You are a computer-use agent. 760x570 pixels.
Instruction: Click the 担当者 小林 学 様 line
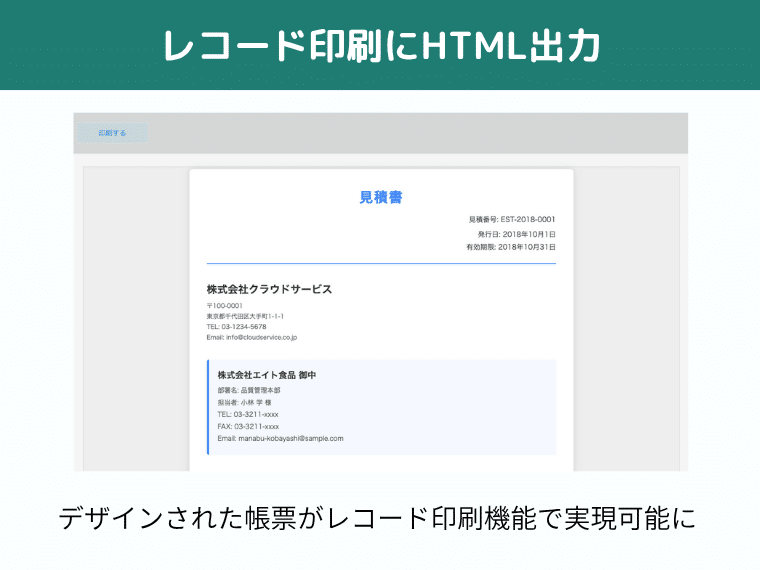point(244,402)
